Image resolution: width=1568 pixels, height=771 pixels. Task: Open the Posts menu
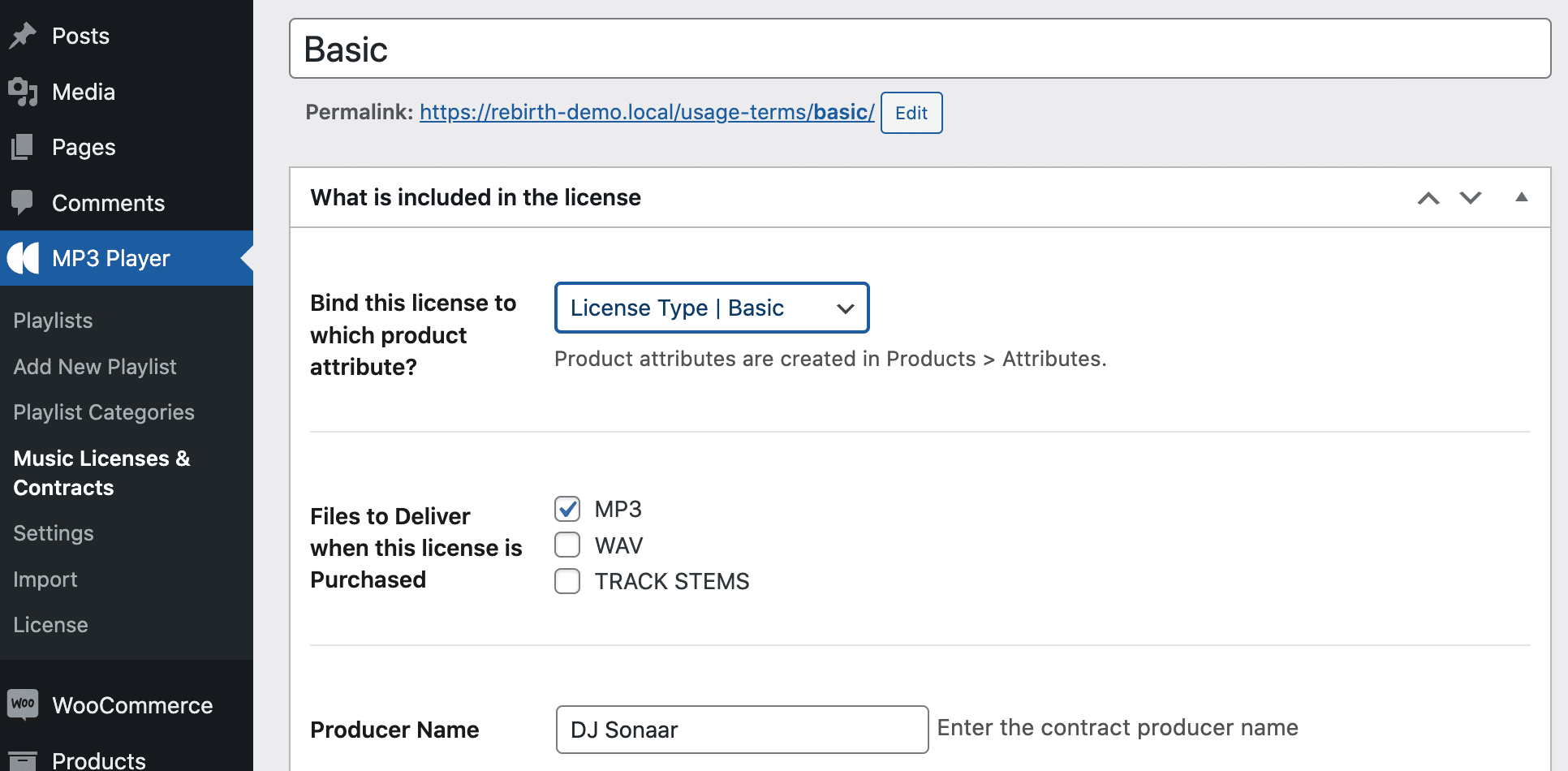click(127, 36)
